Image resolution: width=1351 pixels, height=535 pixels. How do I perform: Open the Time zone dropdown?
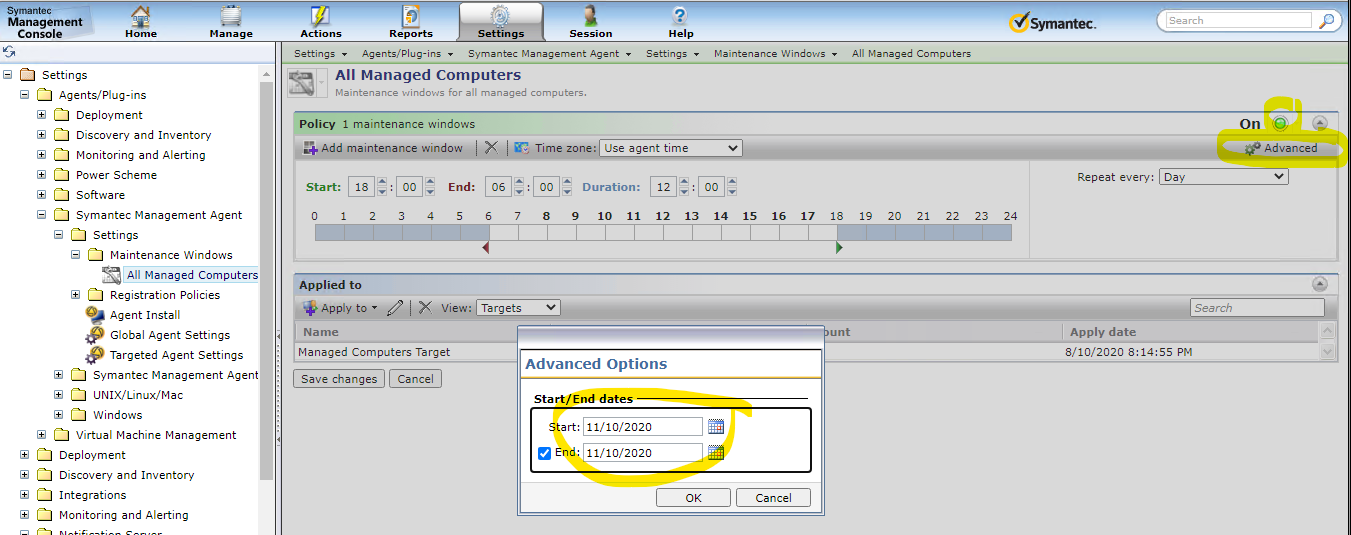(670, 148)
